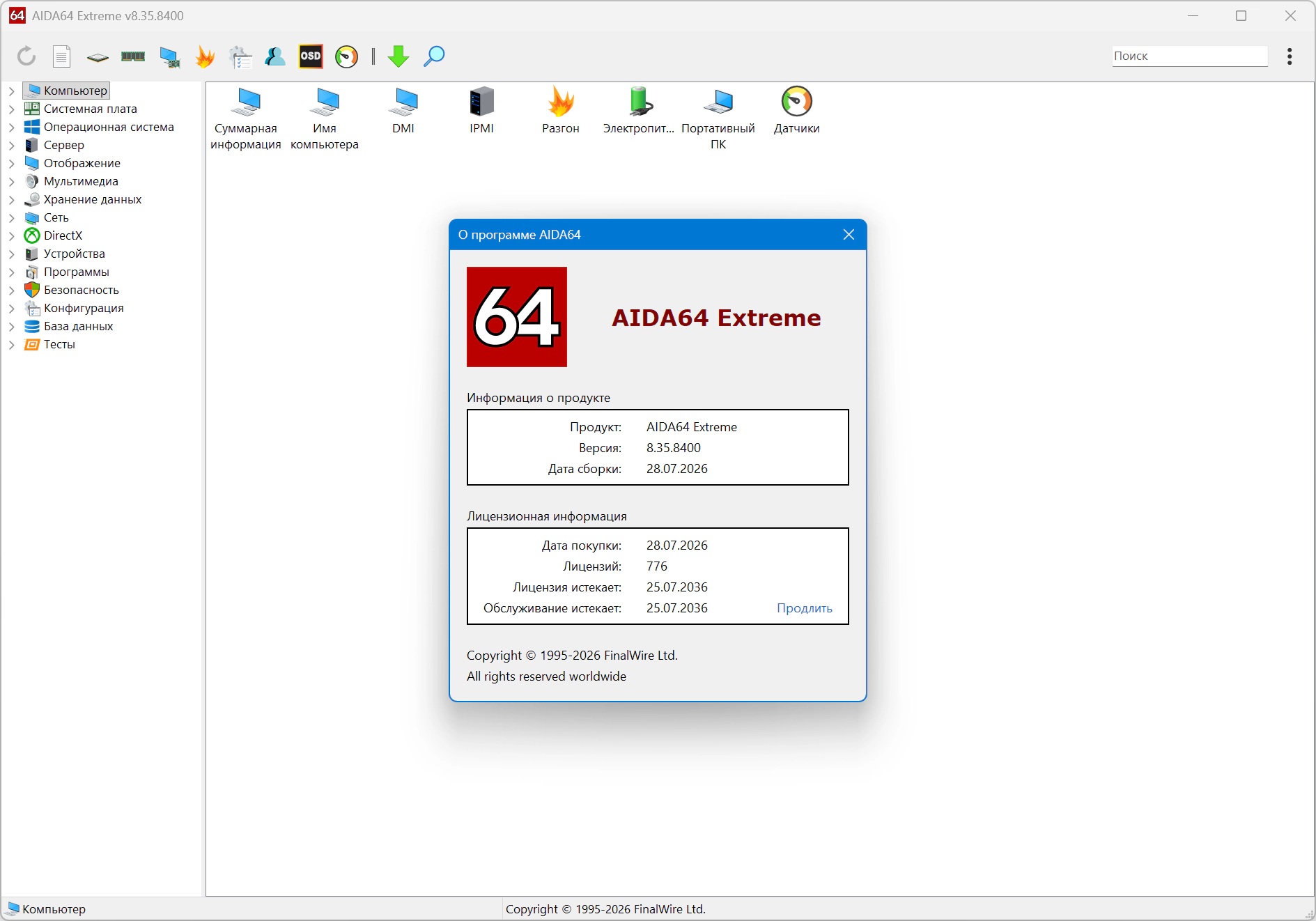Click the AIDA64 red 64 logo
Viewport: 1316px width, 921px height.
(x=517, y=317)
